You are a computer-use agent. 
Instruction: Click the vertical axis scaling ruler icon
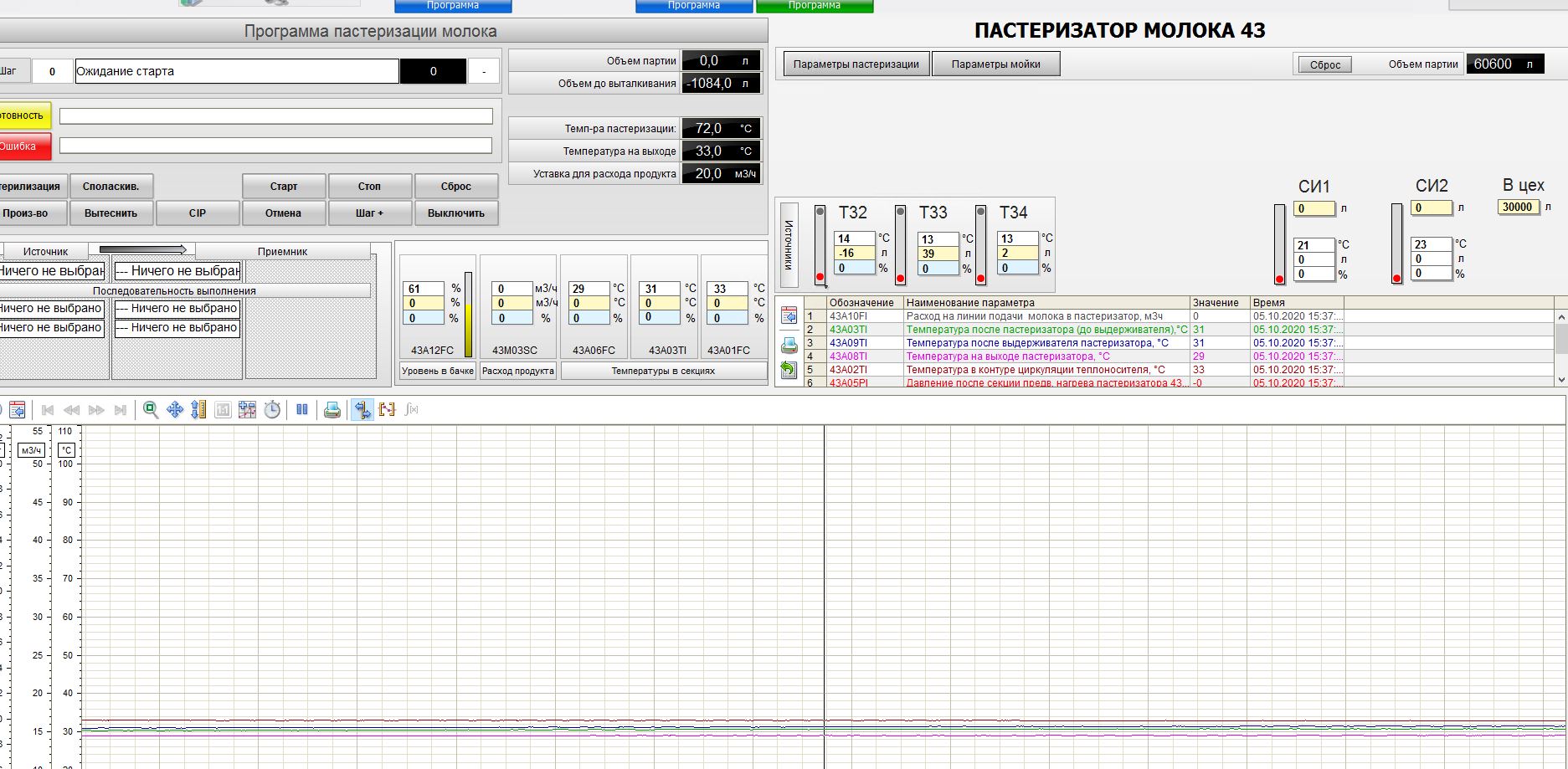point(198,410)
